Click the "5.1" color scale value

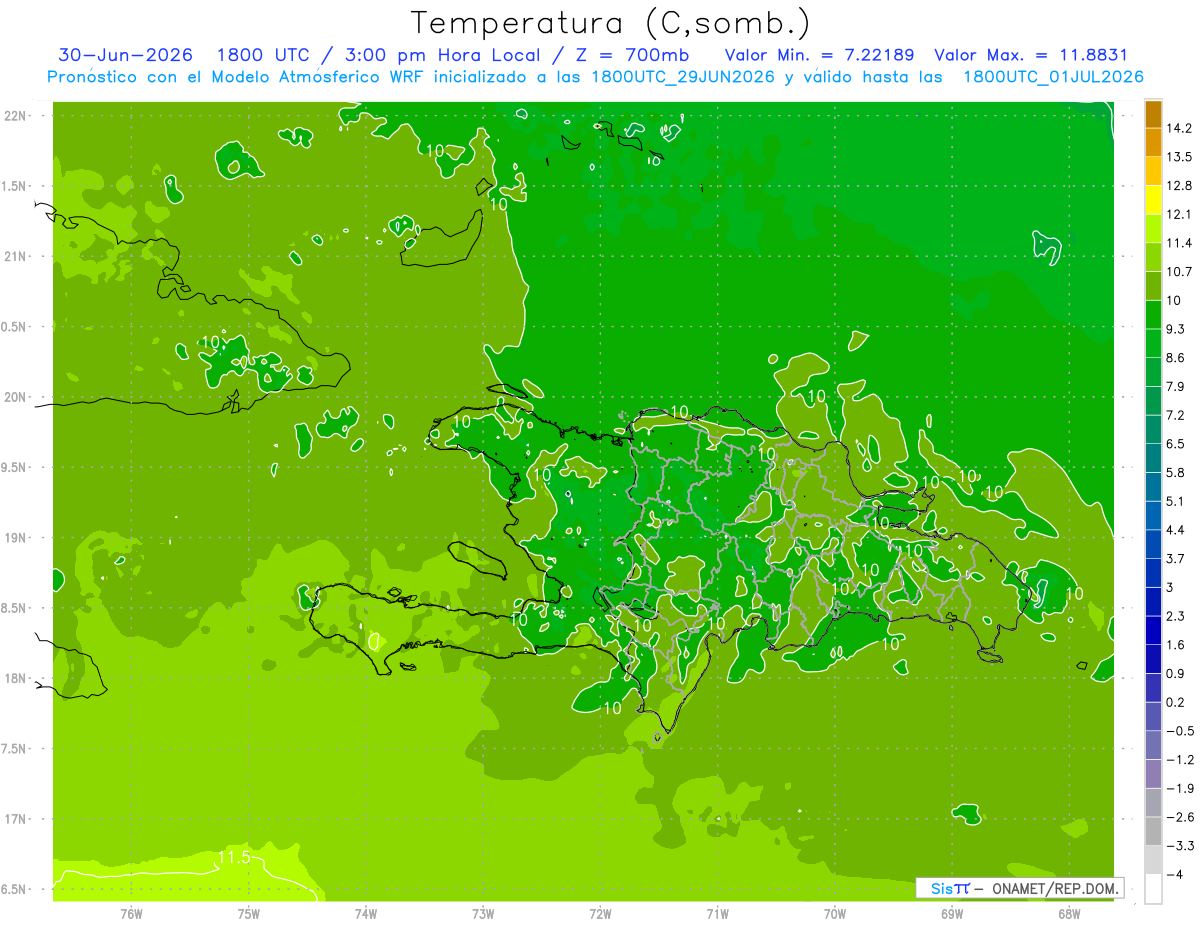[x=1175, y=501]
